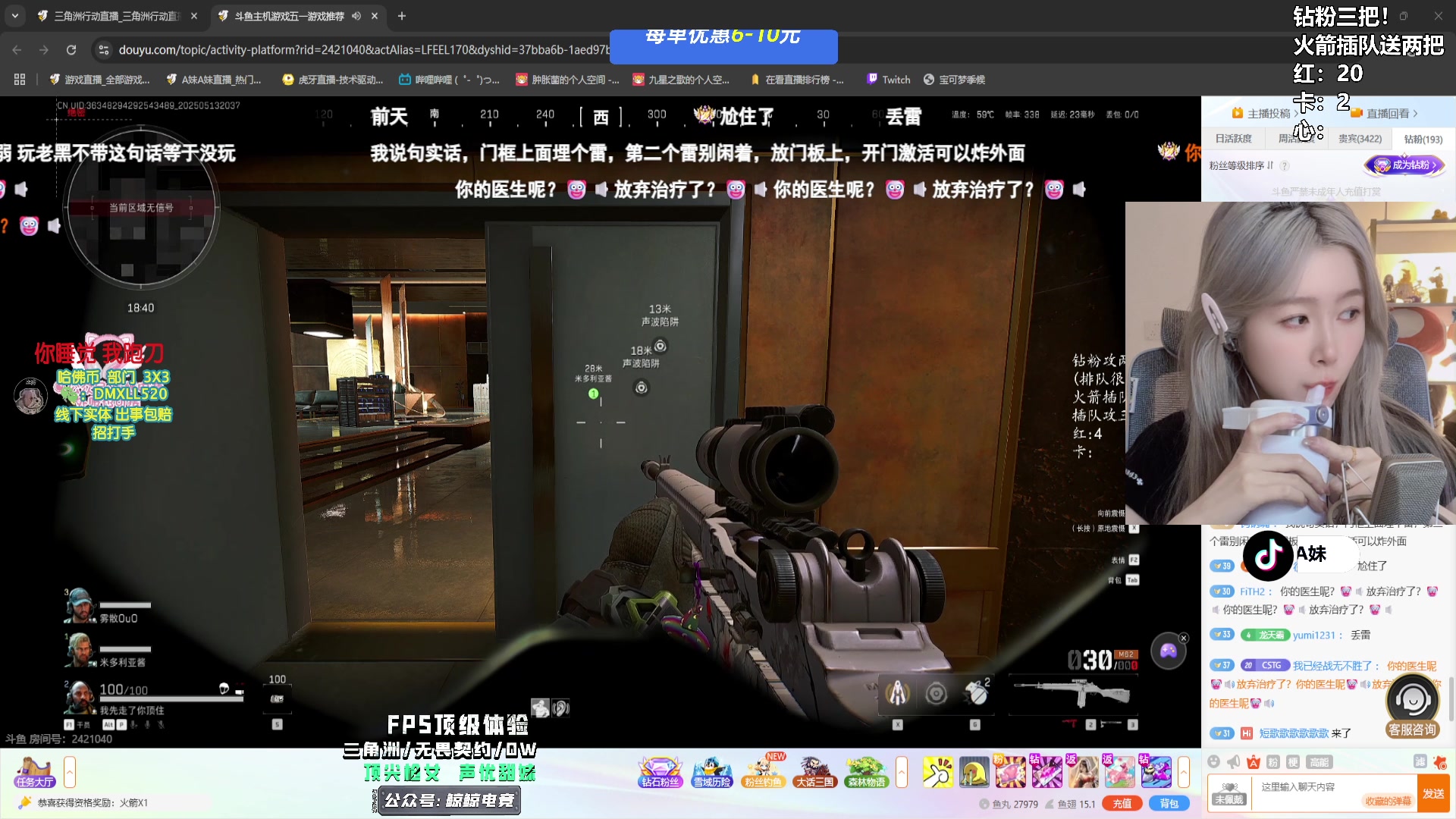Click the red A font style icon

(1254, 762)
